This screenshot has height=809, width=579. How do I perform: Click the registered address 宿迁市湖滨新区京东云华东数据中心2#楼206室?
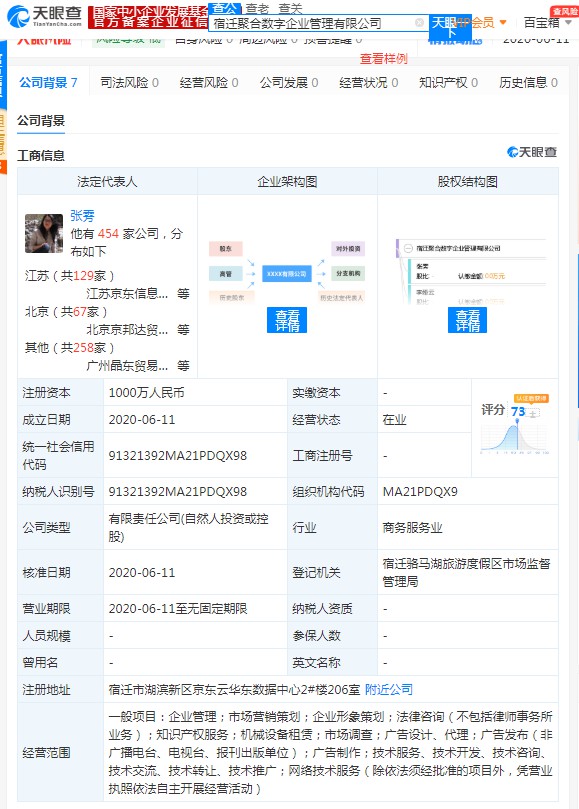coord(234,689)
